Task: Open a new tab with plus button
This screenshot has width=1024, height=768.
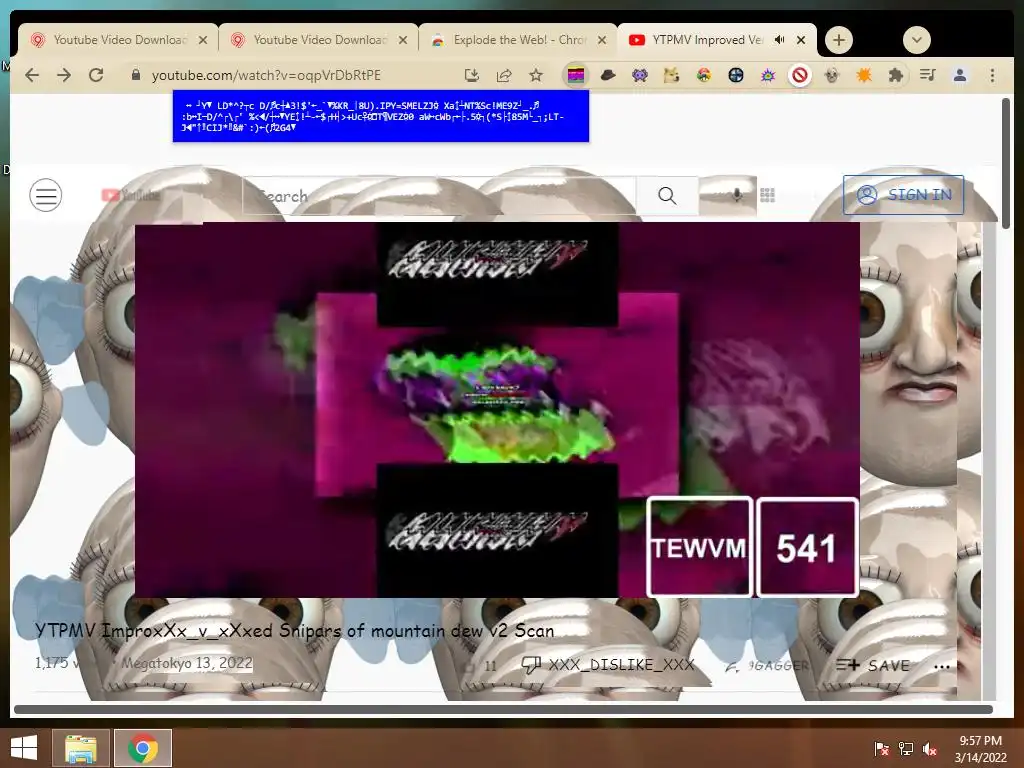Action: [839, 40]
